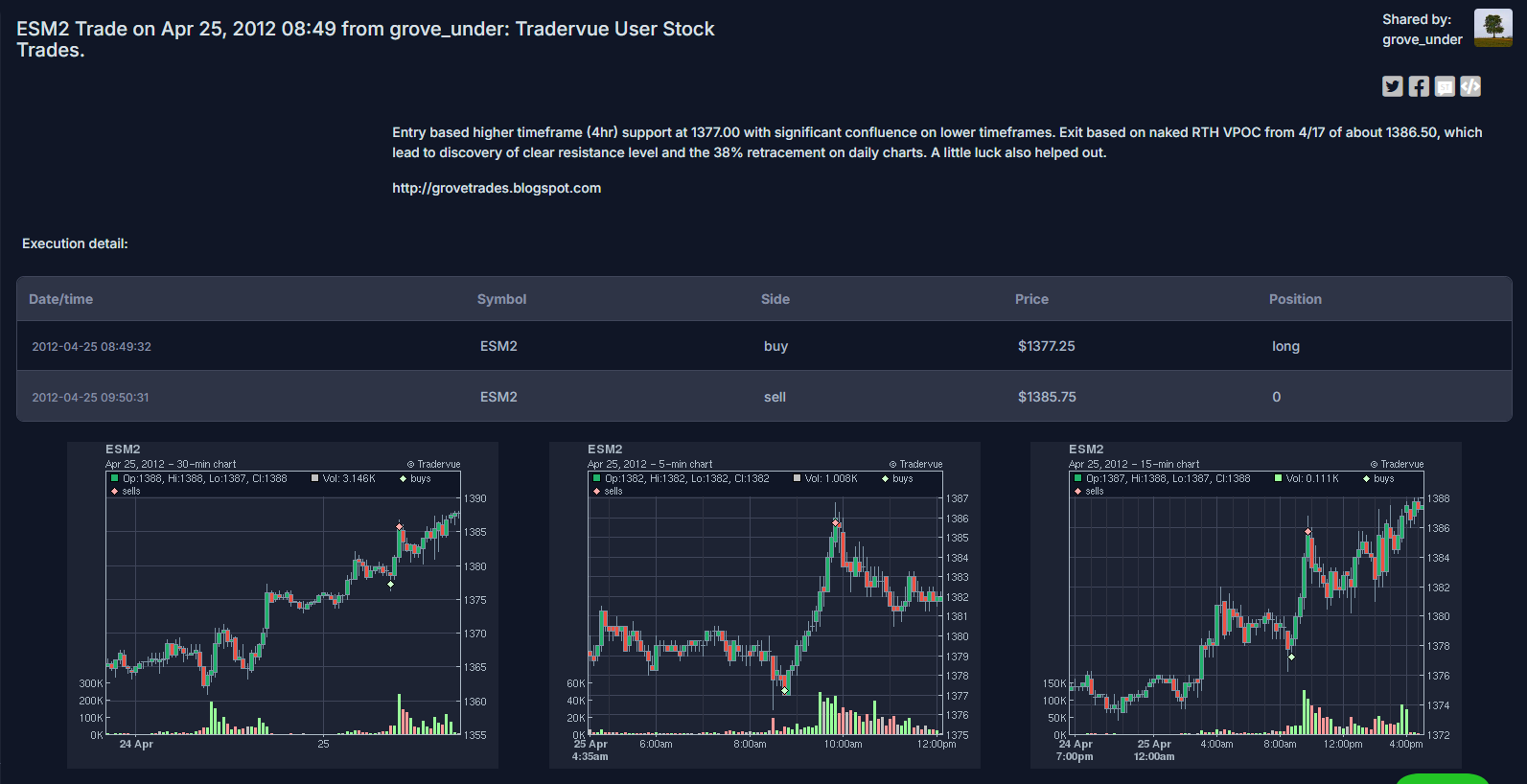This screenshot has height=784, width=1527.
Task: Click the 'Execution detail:' heading
Action: coord(75,243)
